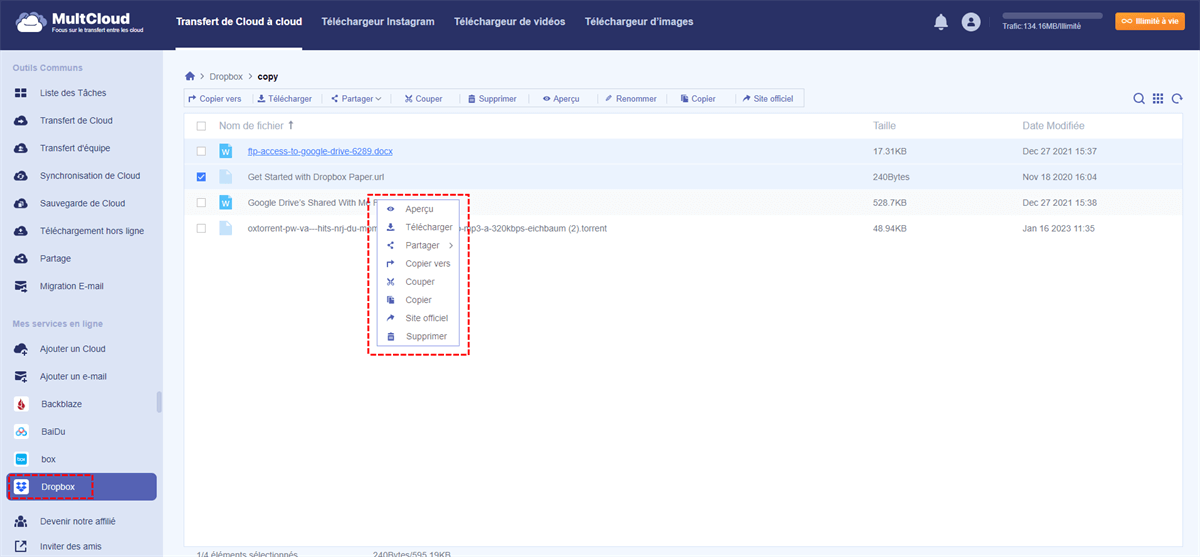Open the notifications bell icon
This screenshot has width=1200, height=557.
[x=941, y=21]
